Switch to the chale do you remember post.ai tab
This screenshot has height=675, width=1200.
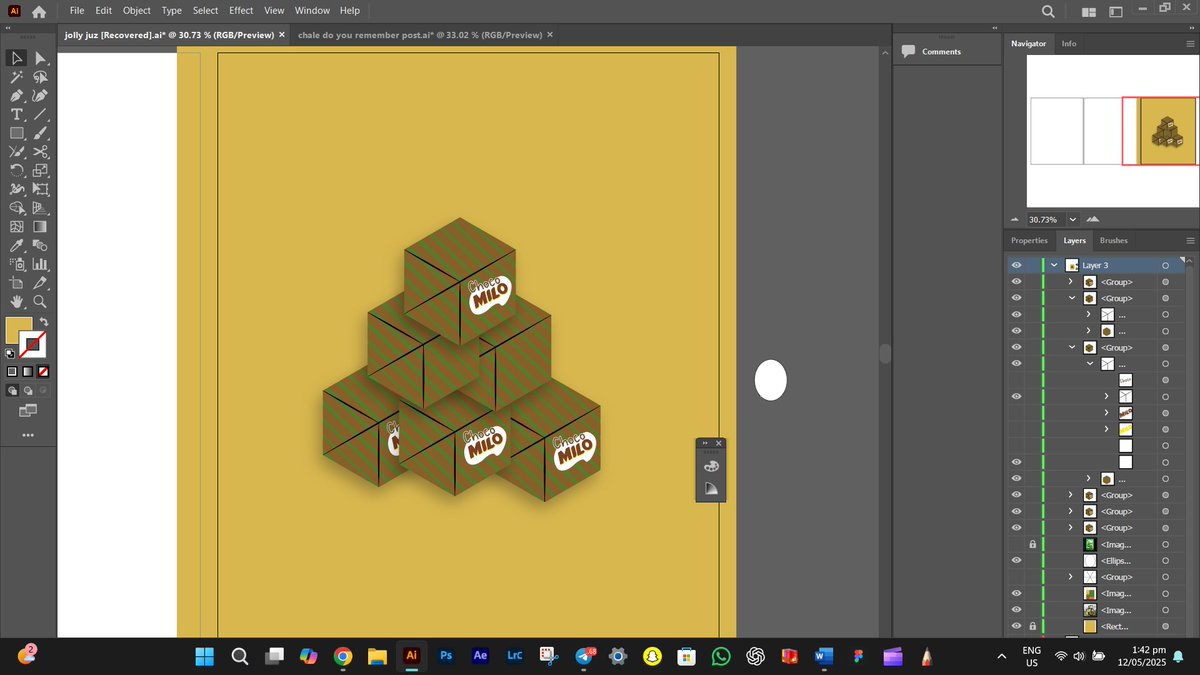pyautogui.click(x=420, y=34)
